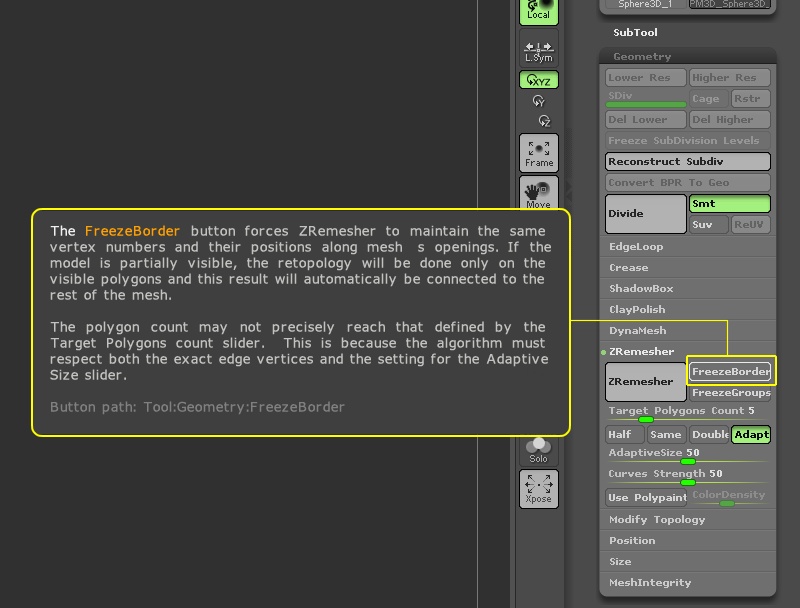Image resolution: width=800 pixels, height=608 pixels.
Task: Click the large ZRemesher button
Action: tap(645, 382)
